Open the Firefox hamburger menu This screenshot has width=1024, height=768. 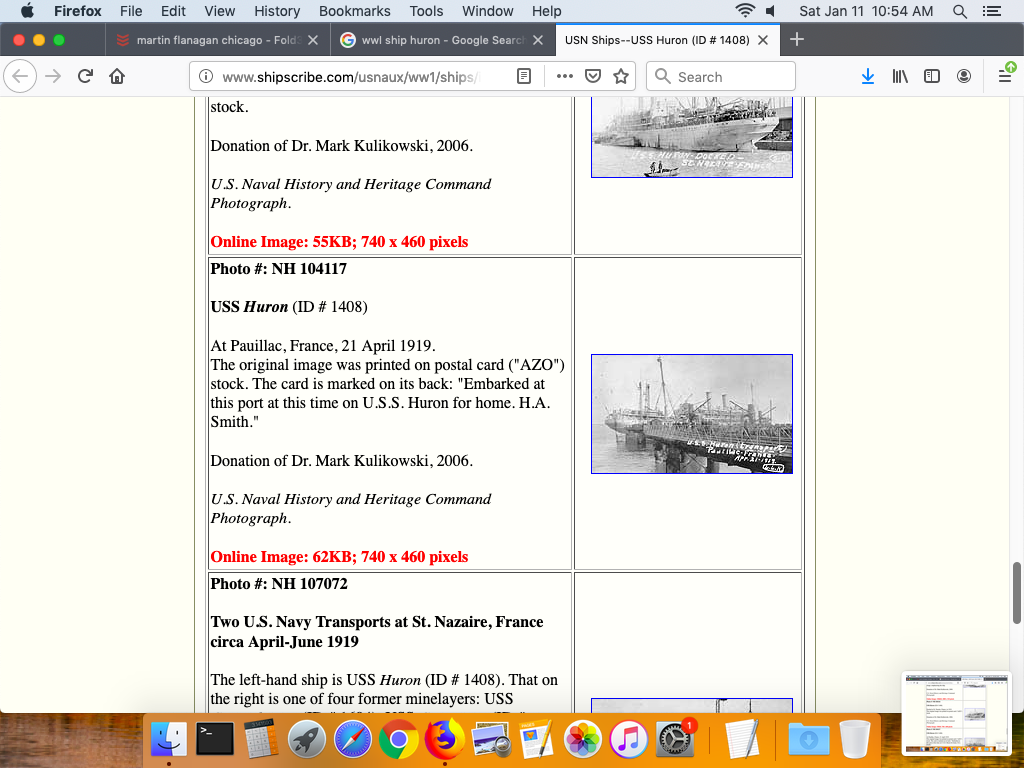click(x=1005, y=76)
